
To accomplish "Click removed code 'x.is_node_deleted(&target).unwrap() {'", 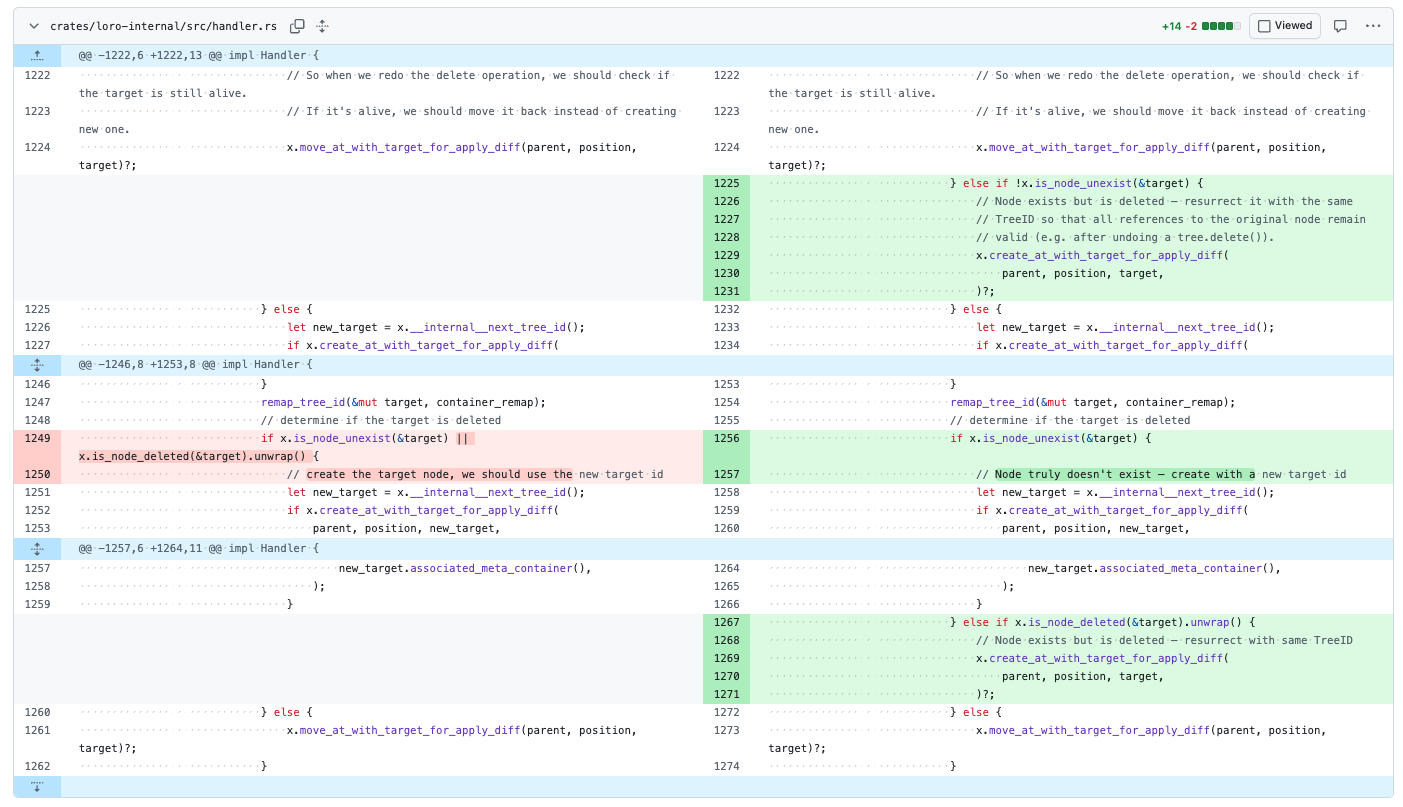I will [x=199, y=457].
